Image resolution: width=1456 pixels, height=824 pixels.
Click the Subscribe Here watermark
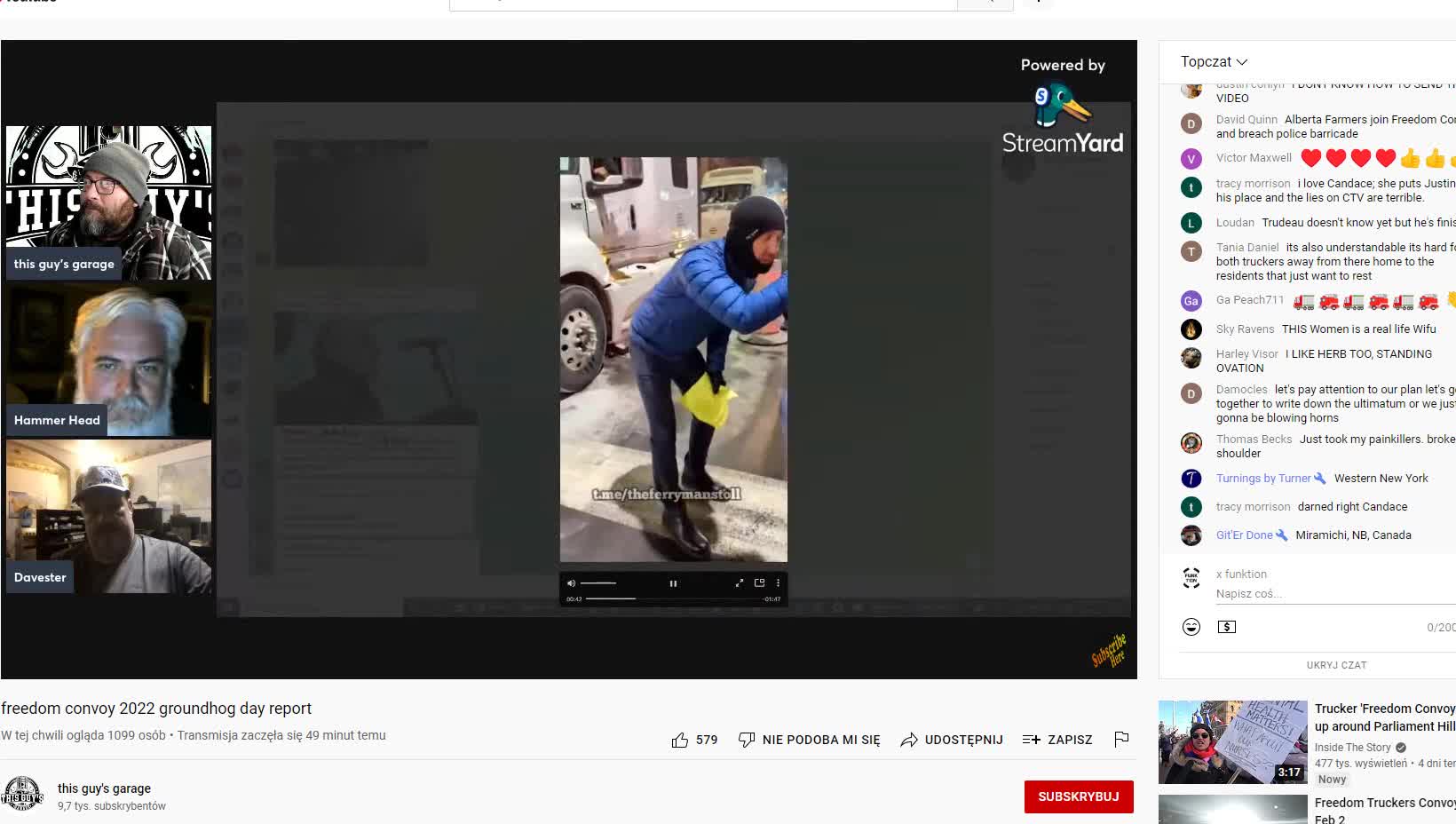[1109, 651]
